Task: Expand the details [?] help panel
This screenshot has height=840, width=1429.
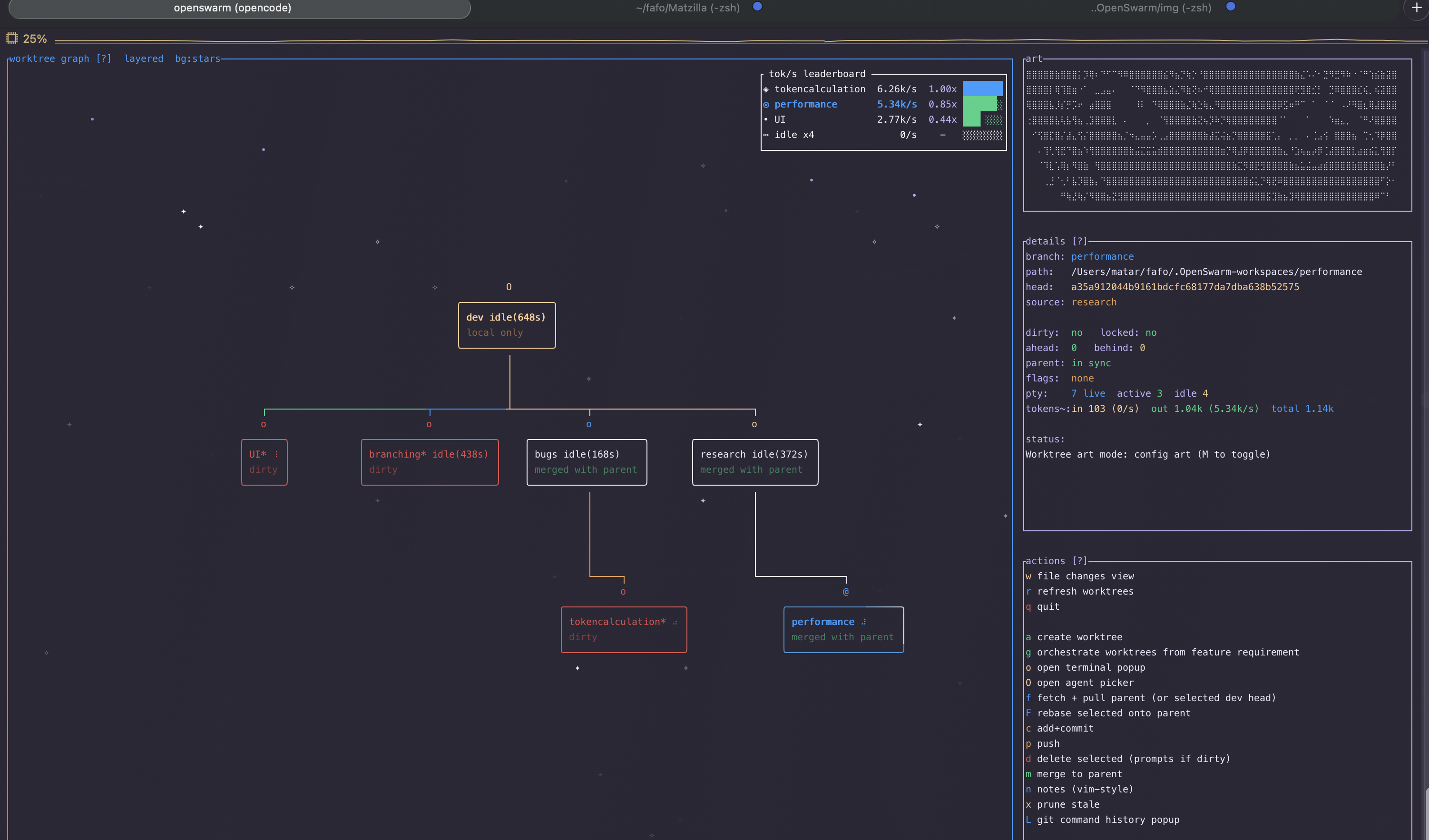Action: click(x=1080, y=241)
